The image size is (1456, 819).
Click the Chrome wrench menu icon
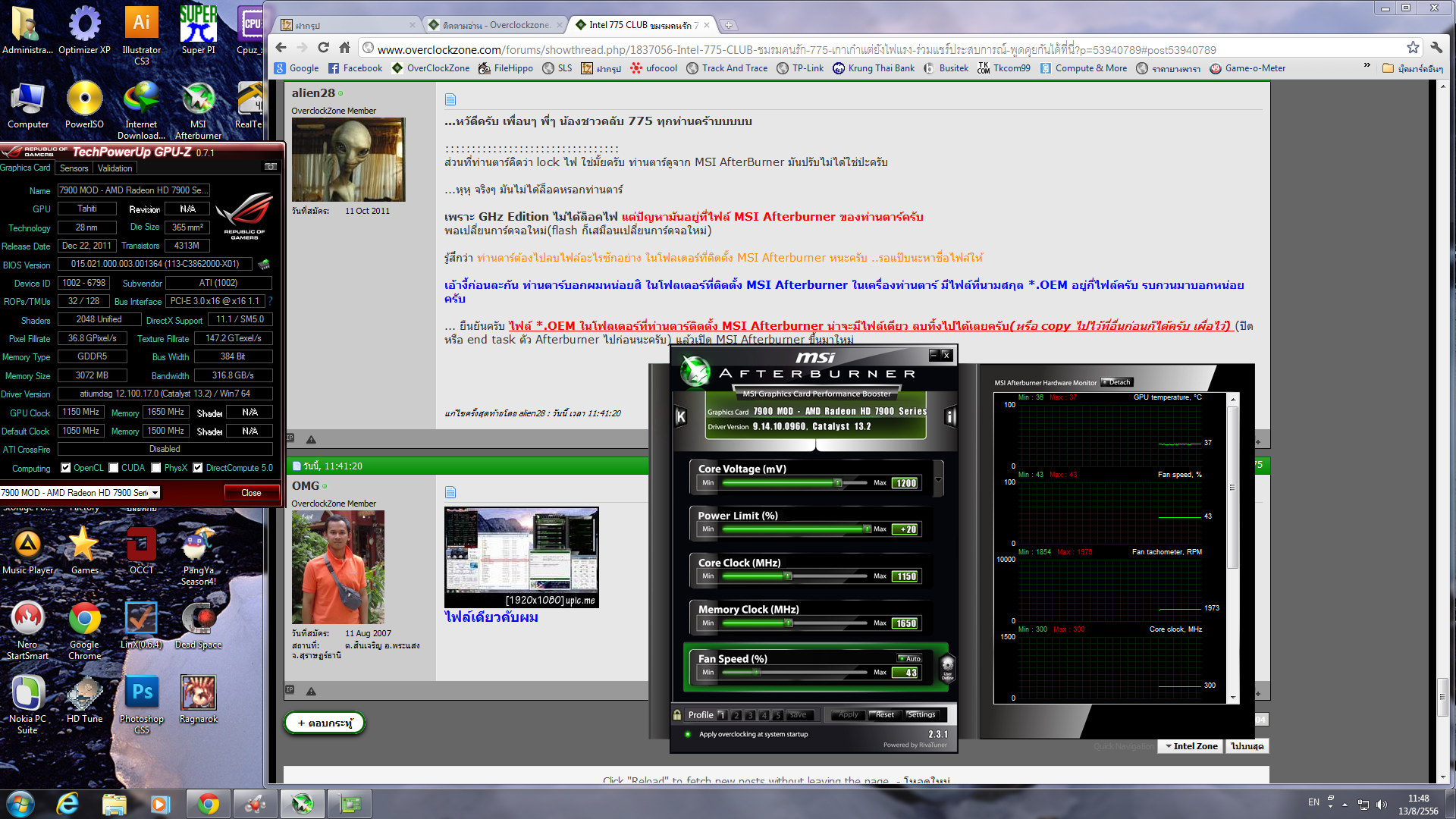click(x=1436, y=47)
